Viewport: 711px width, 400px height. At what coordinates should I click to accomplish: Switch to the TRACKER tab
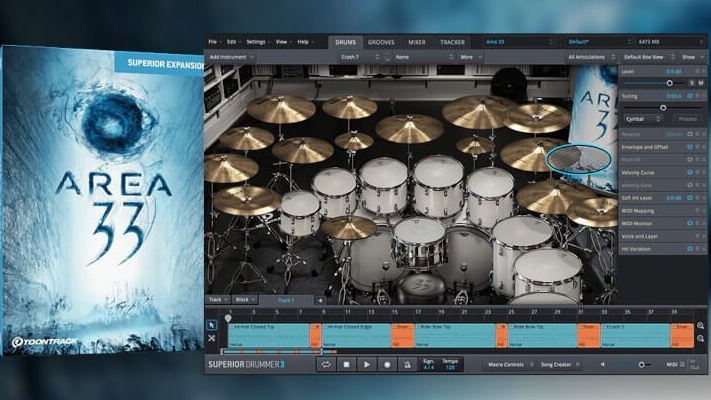click(x=452, y=42)
